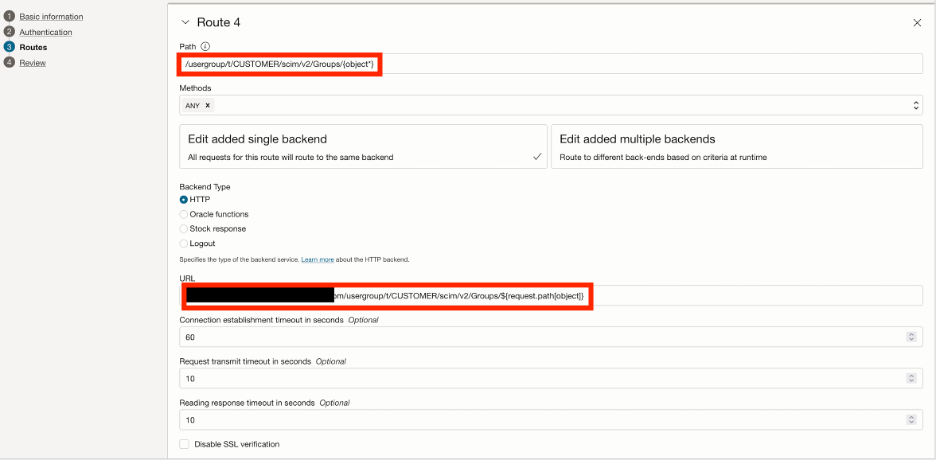This screenshot has width=936, height=460.
Task: Close the Route 4 panel
Action: point(917,23)
